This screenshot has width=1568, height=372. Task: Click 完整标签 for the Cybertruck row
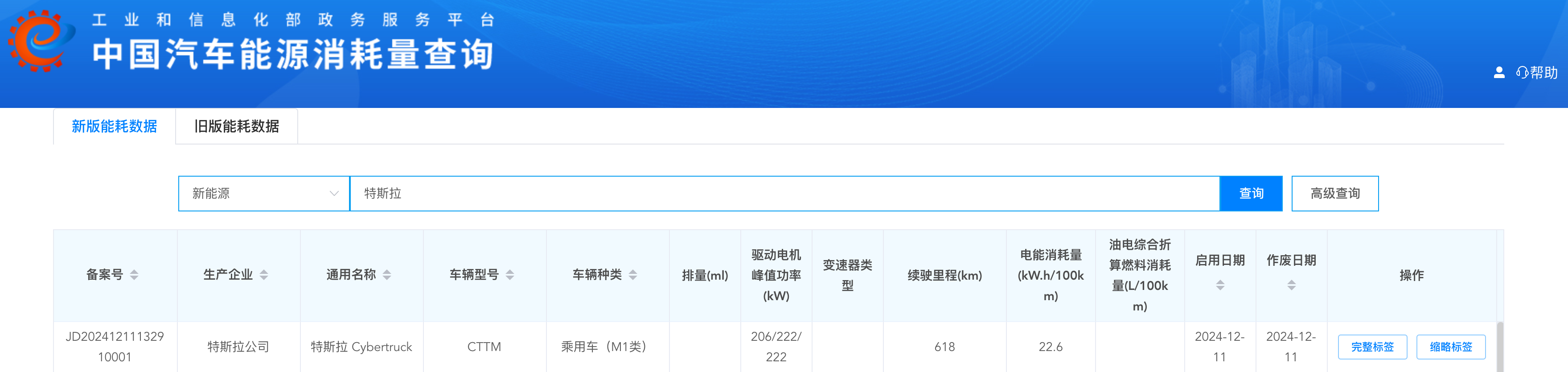pyautogui.click(x=1372, y=347)
